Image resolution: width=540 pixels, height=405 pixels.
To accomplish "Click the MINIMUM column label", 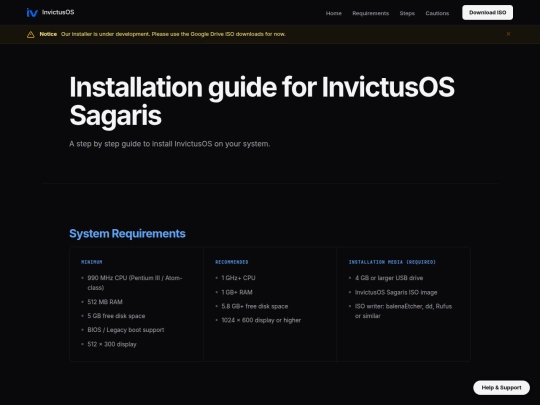I will [92, 262].
